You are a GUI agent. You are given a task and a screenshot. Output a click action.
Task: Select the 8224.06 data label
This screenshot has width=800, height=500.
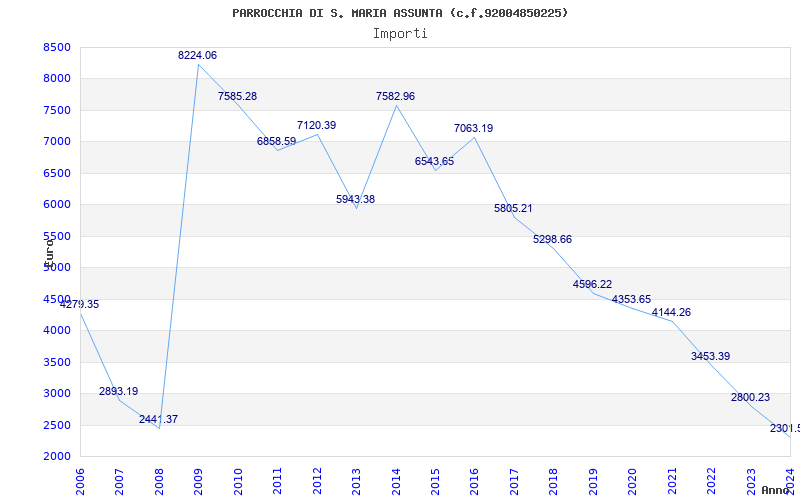[x=197, y=56]
